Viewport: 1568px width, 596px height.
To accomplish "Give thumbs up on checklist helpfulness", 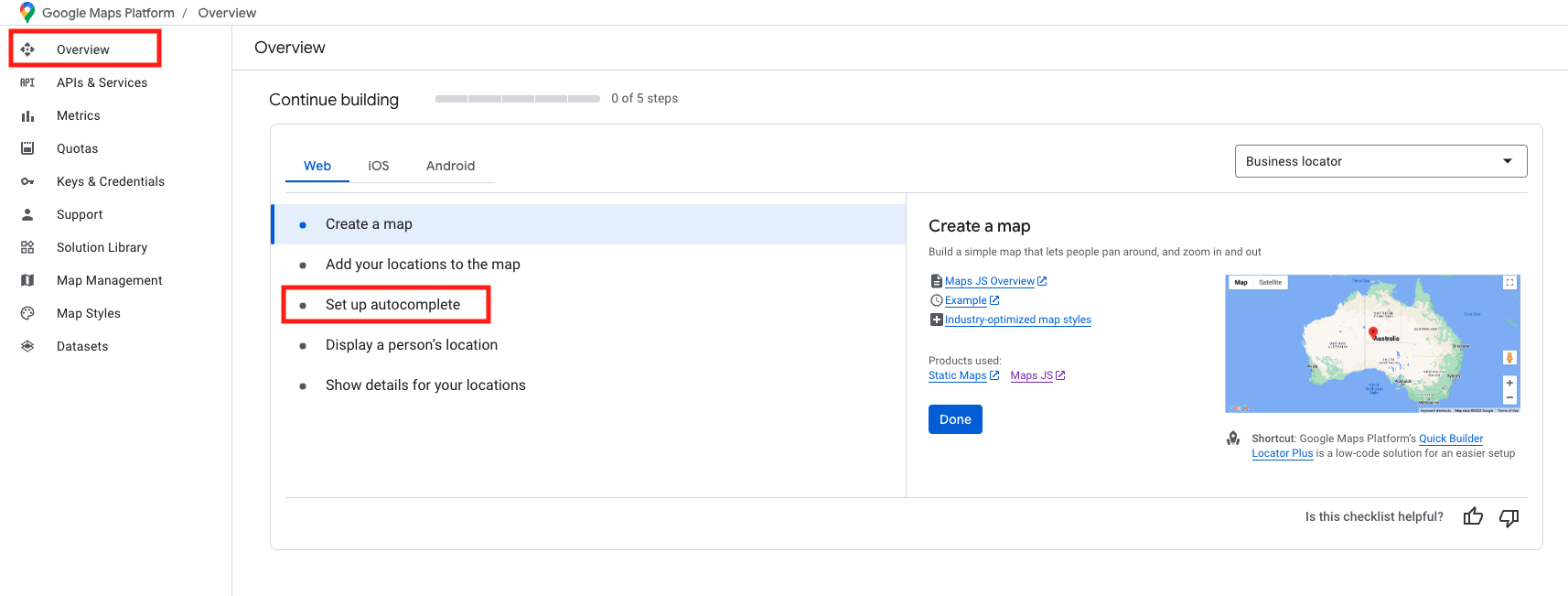I will click(x=1473, y=517).
